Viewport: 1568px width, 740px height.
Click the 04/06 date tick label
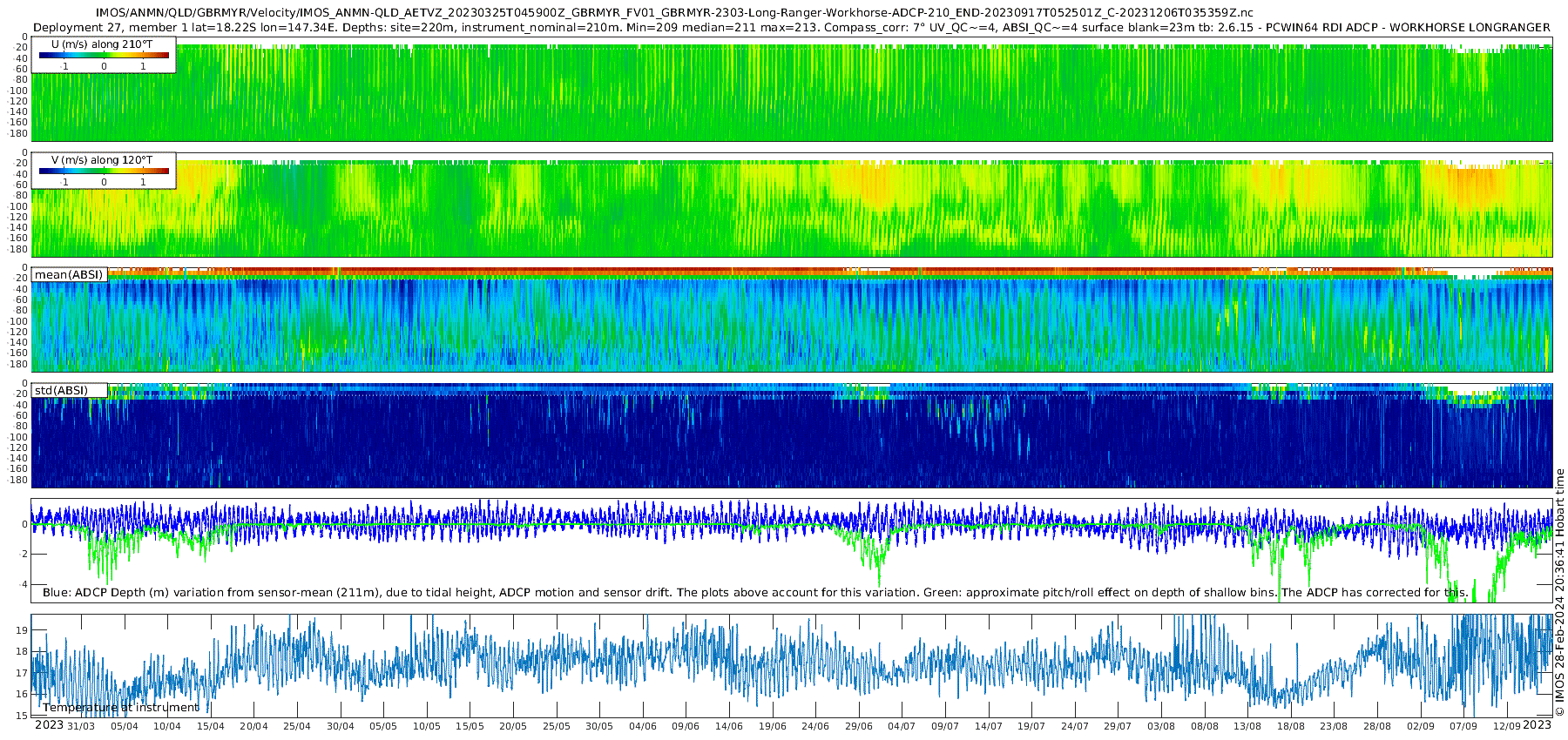pyautogui.click(x=642, y=726)
